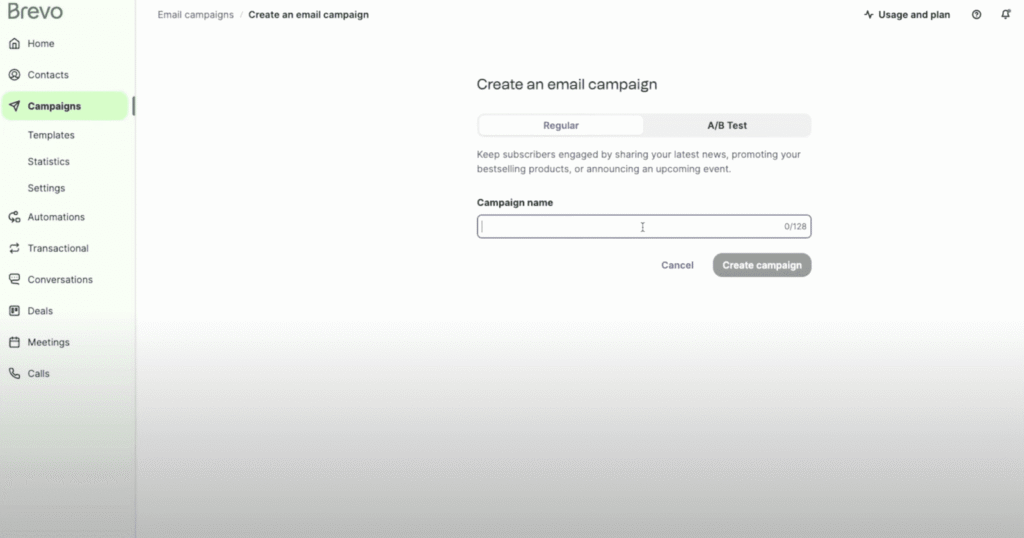Click the Brevo logo
Viewport: 1024px width, 538px height.
click(35, 12)
